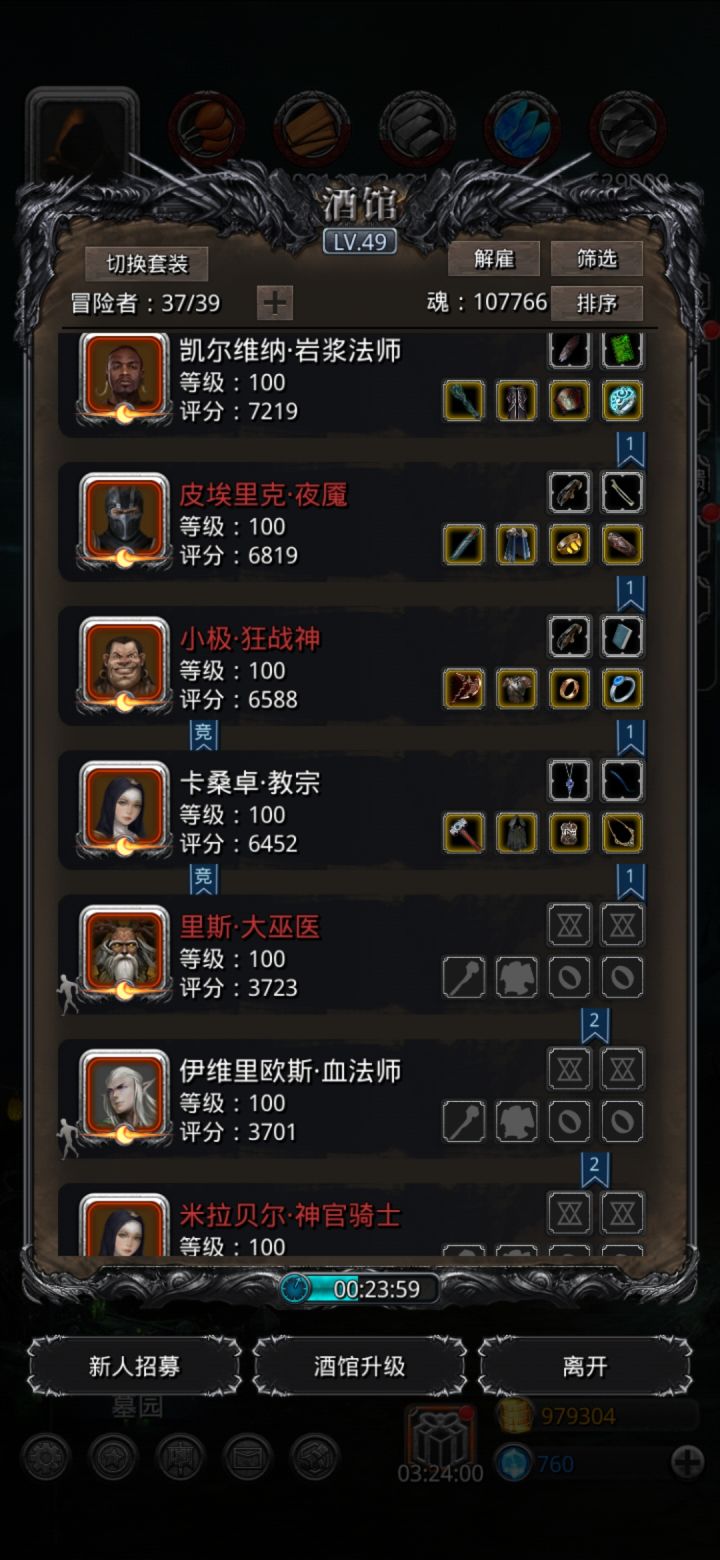Image resolution: width=720 pixels, height=1560 pixels.
Task: Open the 排序 sort options
Action: [597, 302]
